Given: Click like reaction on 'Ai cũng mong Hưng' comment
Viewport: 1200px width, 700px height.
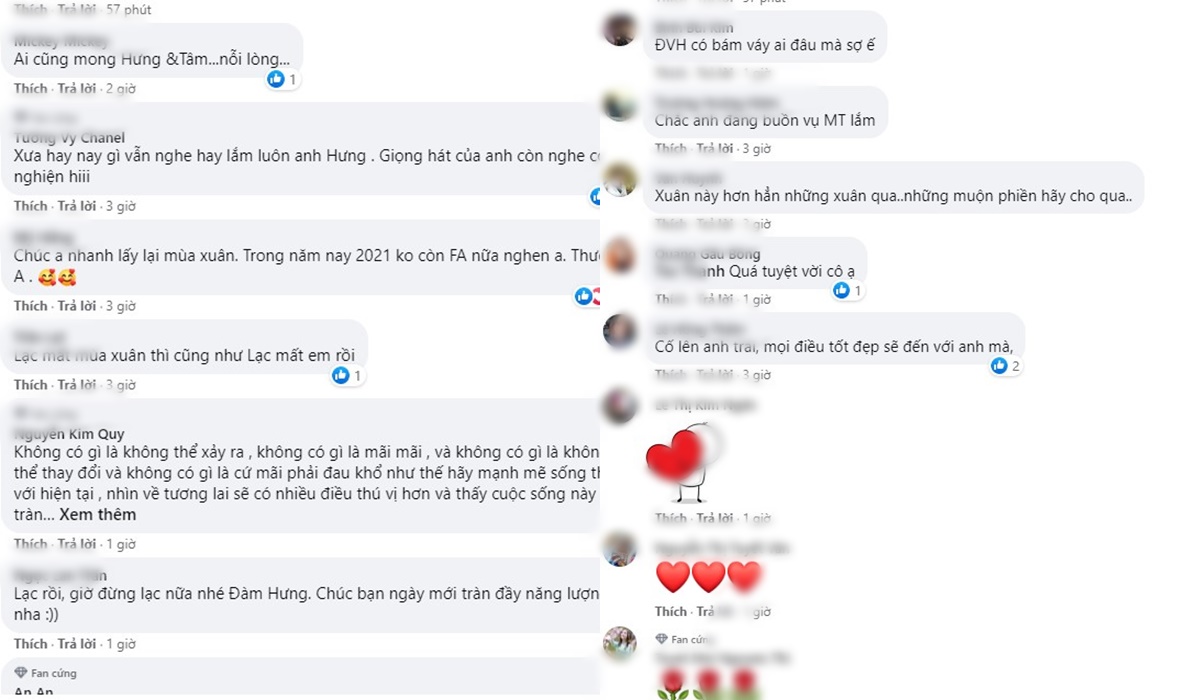Looking at the screenshot, I should pyautogui.click(x=277, y=79).
